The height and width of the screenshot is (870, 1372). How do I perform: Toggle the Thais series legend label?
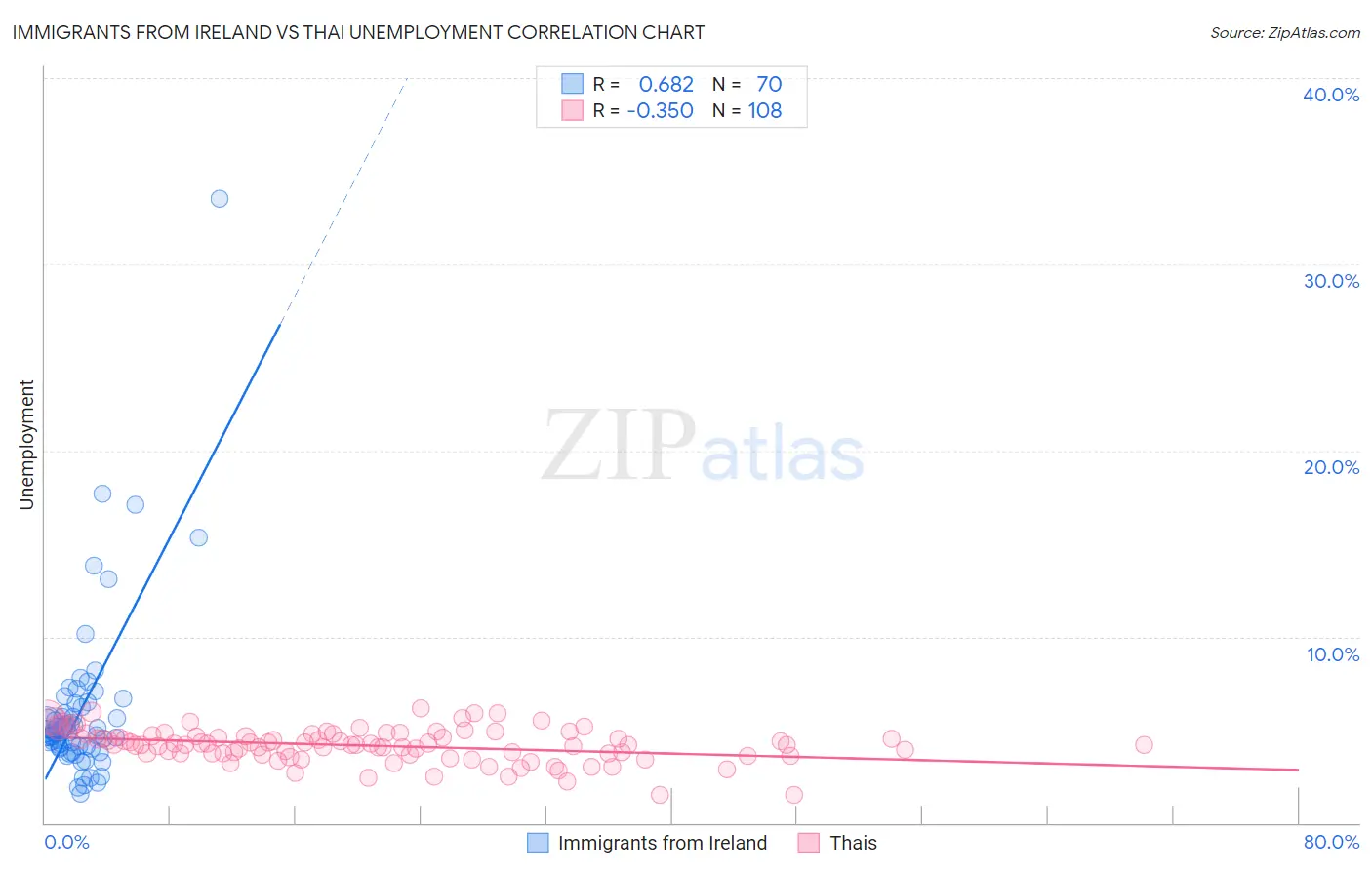click(853, 843)
